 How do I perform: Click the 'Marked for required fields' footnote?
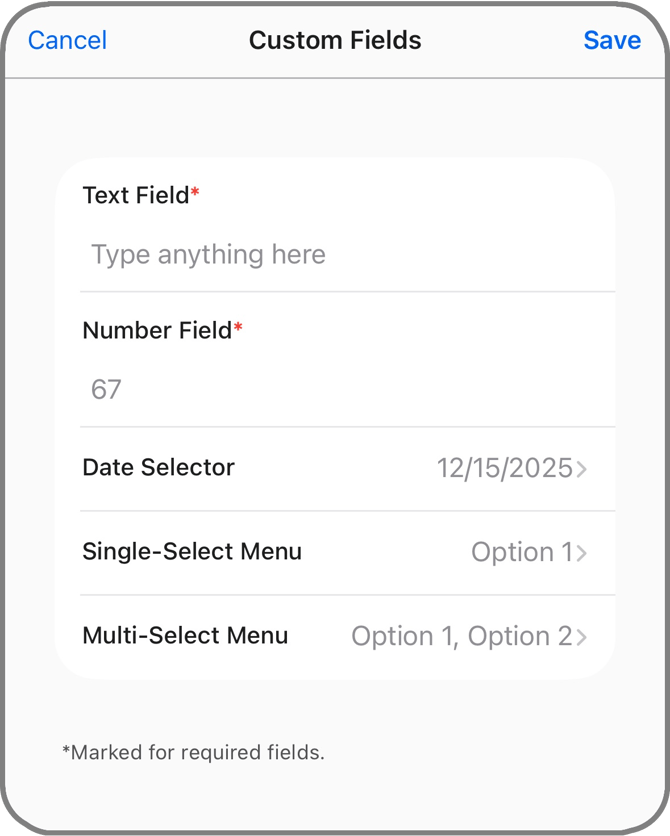(x=193, y=753)
